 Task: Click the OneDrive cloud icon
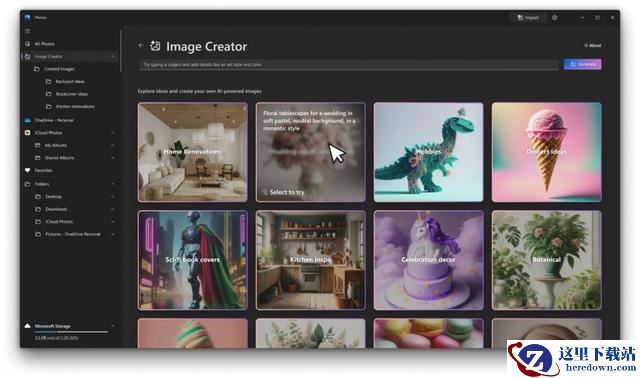click(x=27, y=120)
